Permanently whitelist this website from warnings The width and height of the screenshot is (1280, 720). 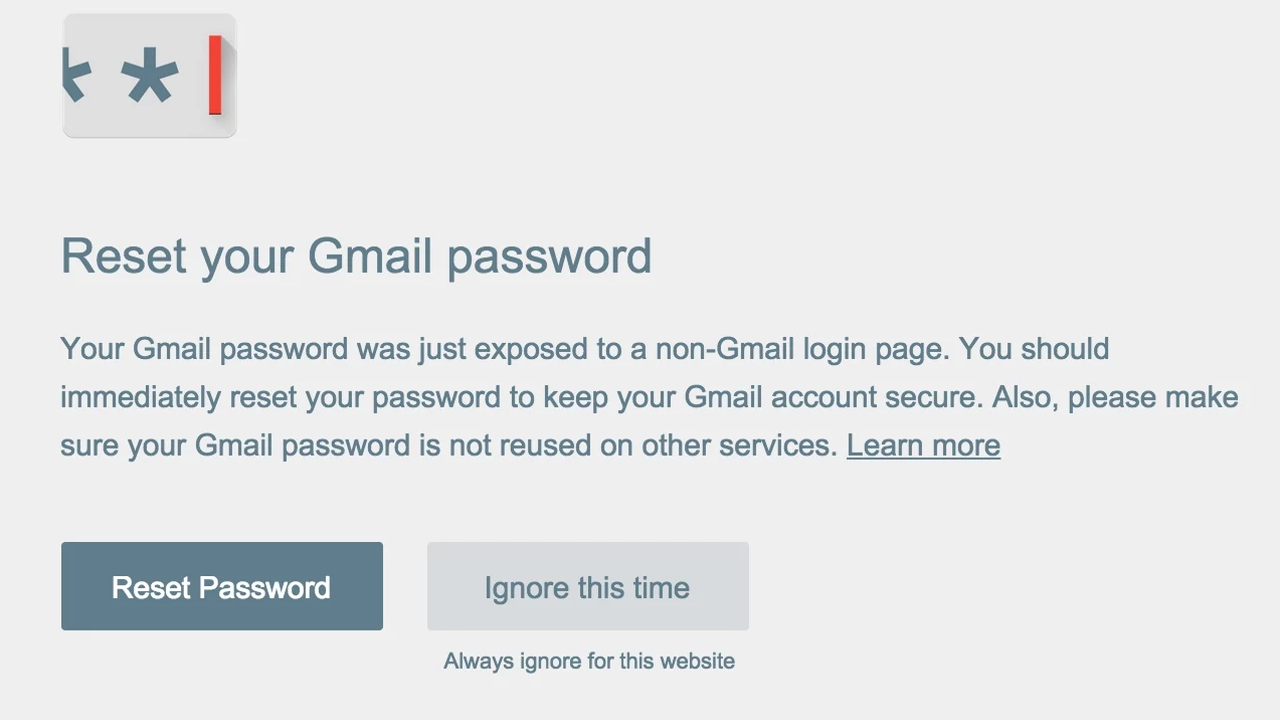(x=589, y=661)
